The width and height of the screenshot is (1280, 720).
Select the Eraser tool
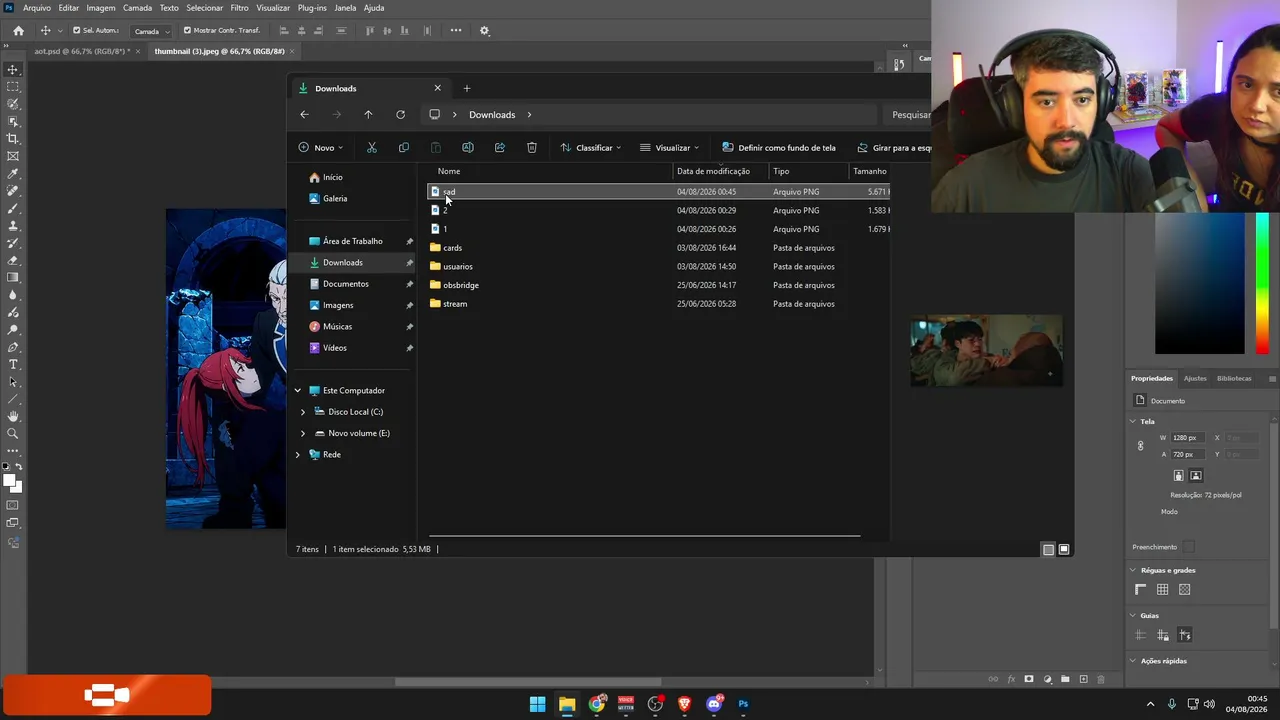13,260
